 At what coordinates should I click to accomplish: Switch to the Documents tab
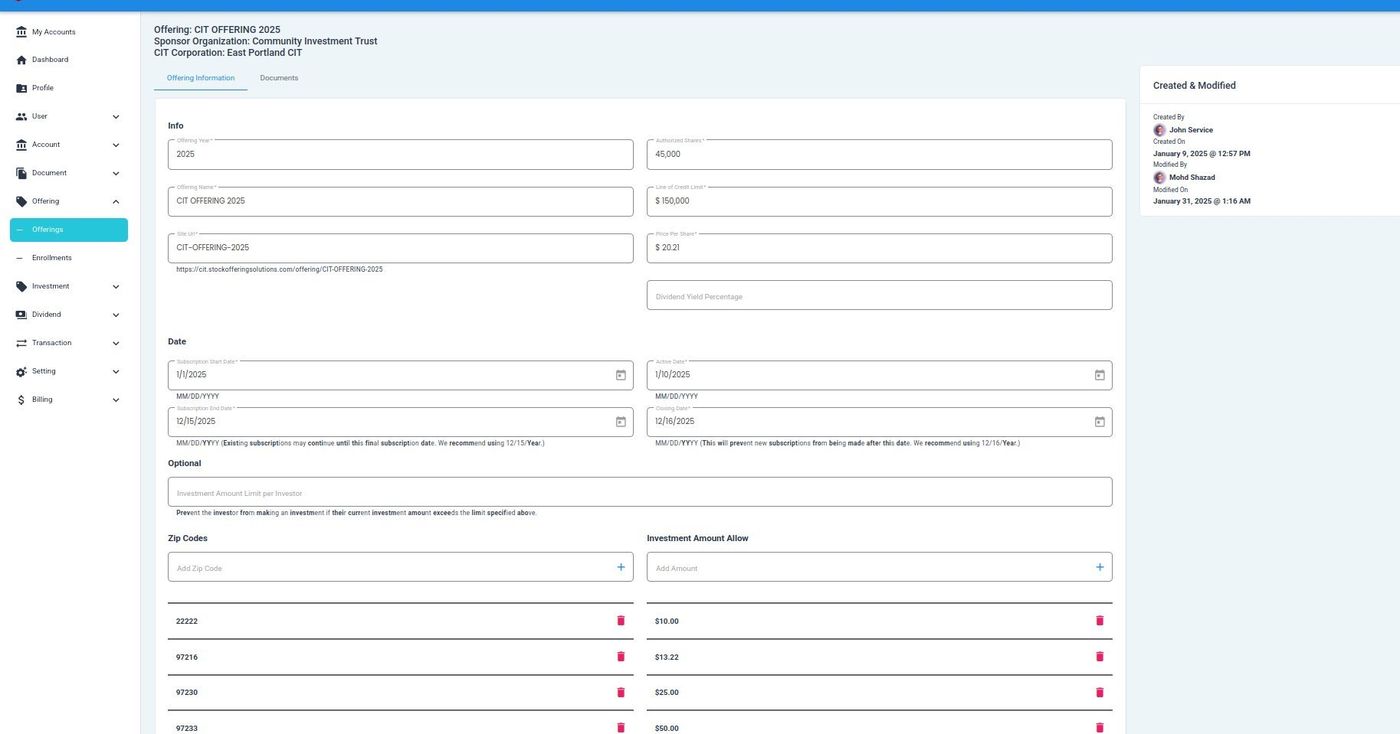point(279,78)
